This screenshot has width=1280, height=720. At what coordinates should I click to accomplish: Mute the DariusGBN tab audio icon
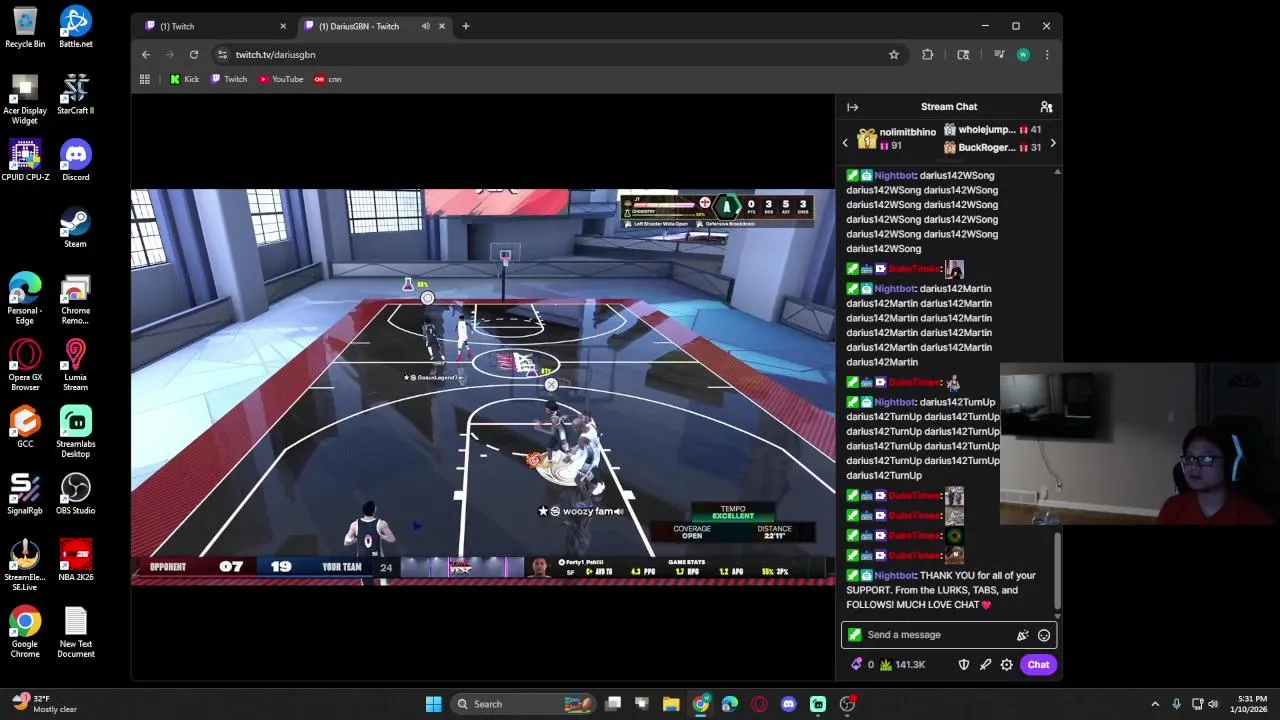coord(426,26)
